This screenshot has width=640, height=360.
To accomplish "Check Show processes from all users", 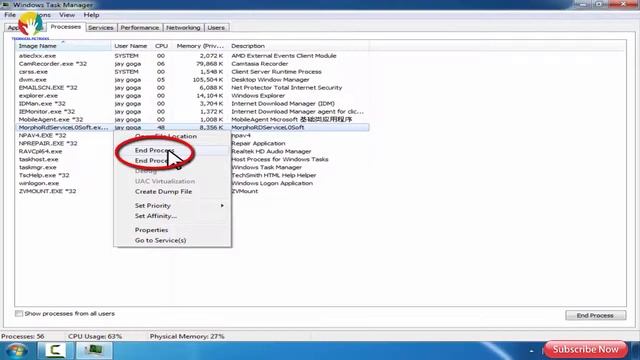I will tap(19, 313).
